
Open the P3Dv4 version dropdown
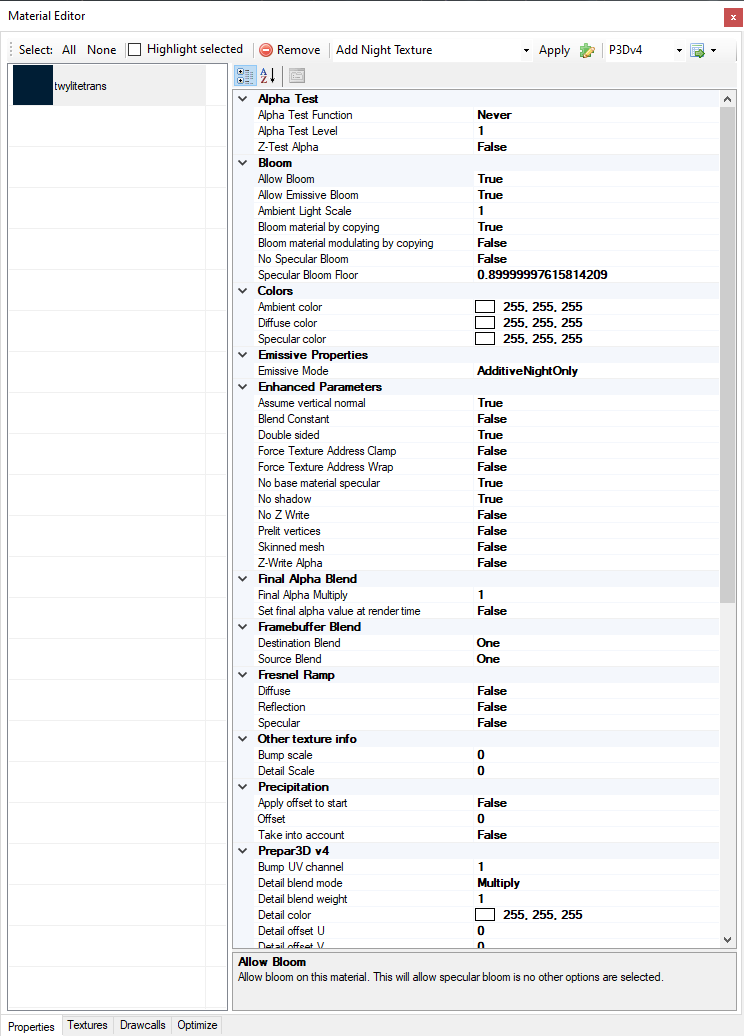679,50
